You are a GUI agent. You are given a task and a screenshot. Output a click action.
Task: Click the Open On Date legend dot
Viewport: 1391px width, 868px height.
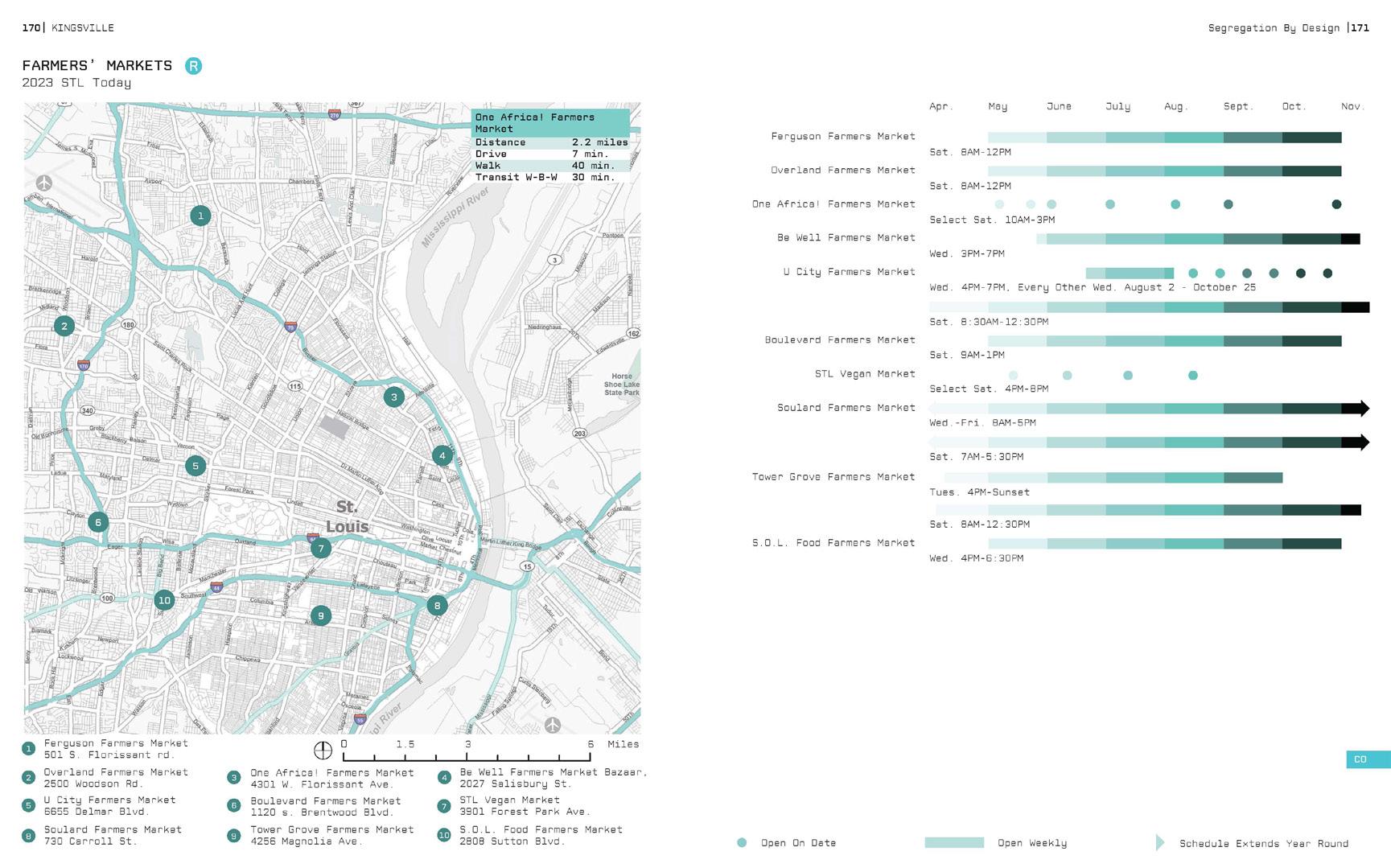click(742, 842)
